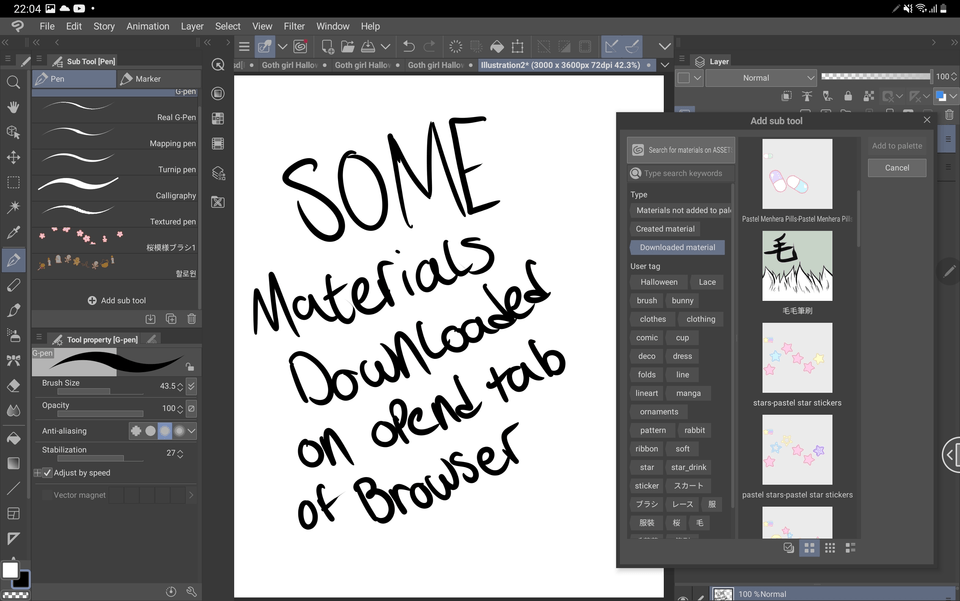Toggle the brush size lock icon in G-pen preview
The image size is (960, 601).
point(190,367)
